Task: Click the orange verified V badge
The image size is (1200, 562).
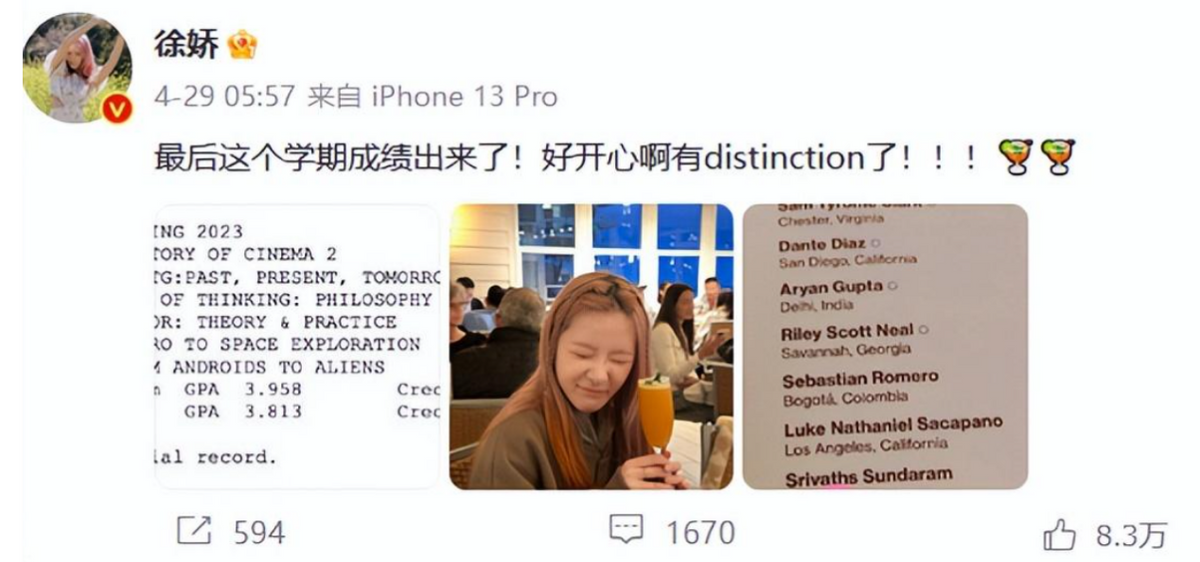Action: click(x=118, y=109)
